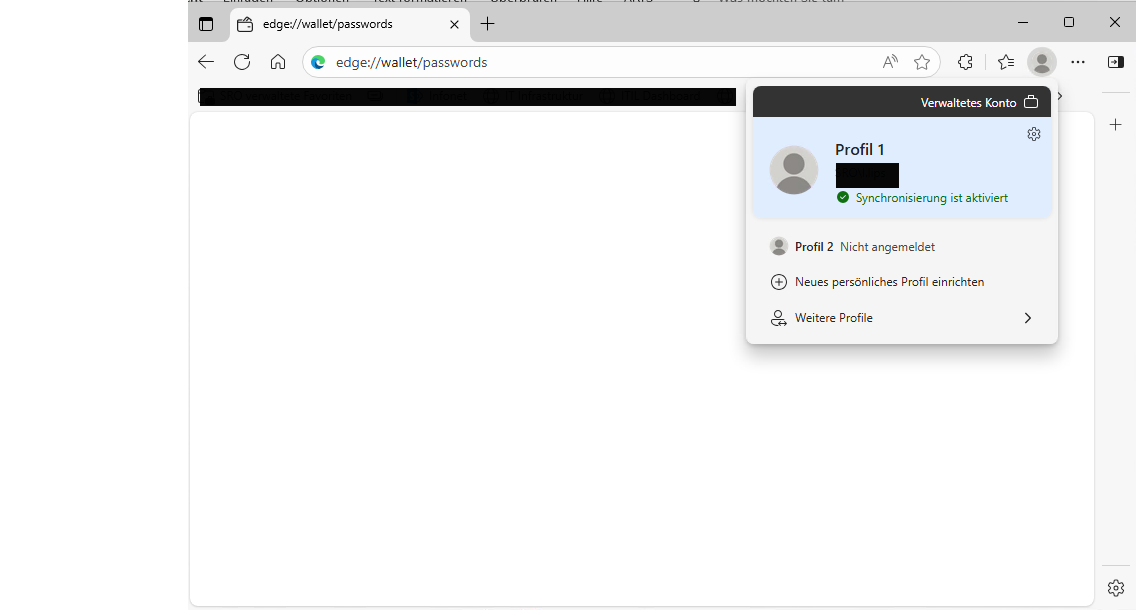This screenshot has width=1136, height=610.
Task: Open the Extensions puzzle icon
Action: (965, 62)
